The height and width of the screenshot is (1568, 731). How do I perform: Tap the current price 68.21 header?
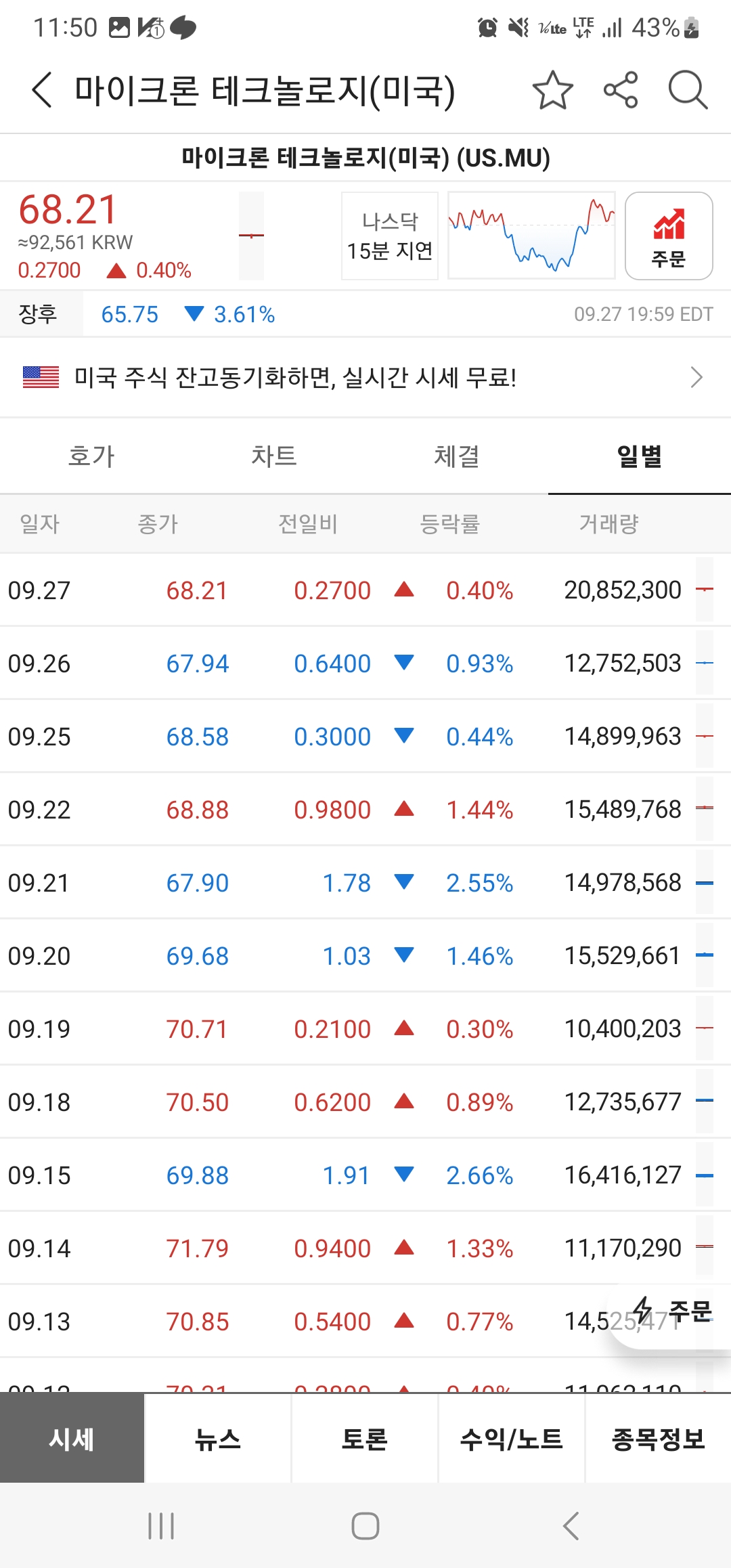[68, 210]
